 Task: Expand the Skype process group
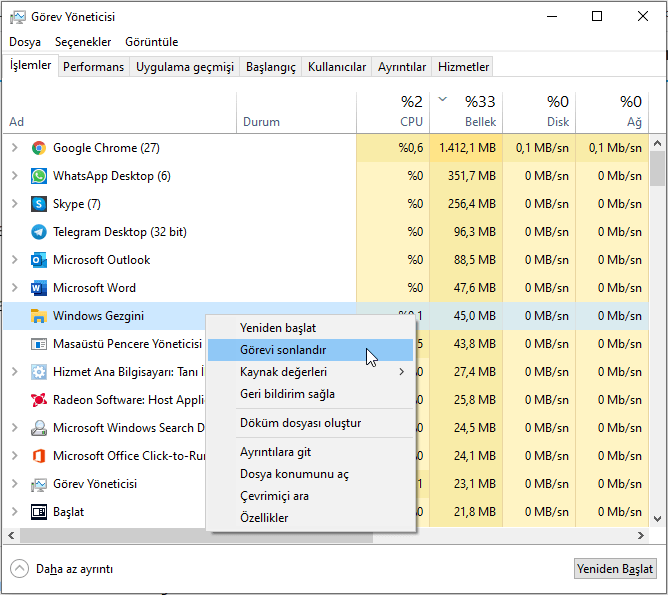pos(14,204)
